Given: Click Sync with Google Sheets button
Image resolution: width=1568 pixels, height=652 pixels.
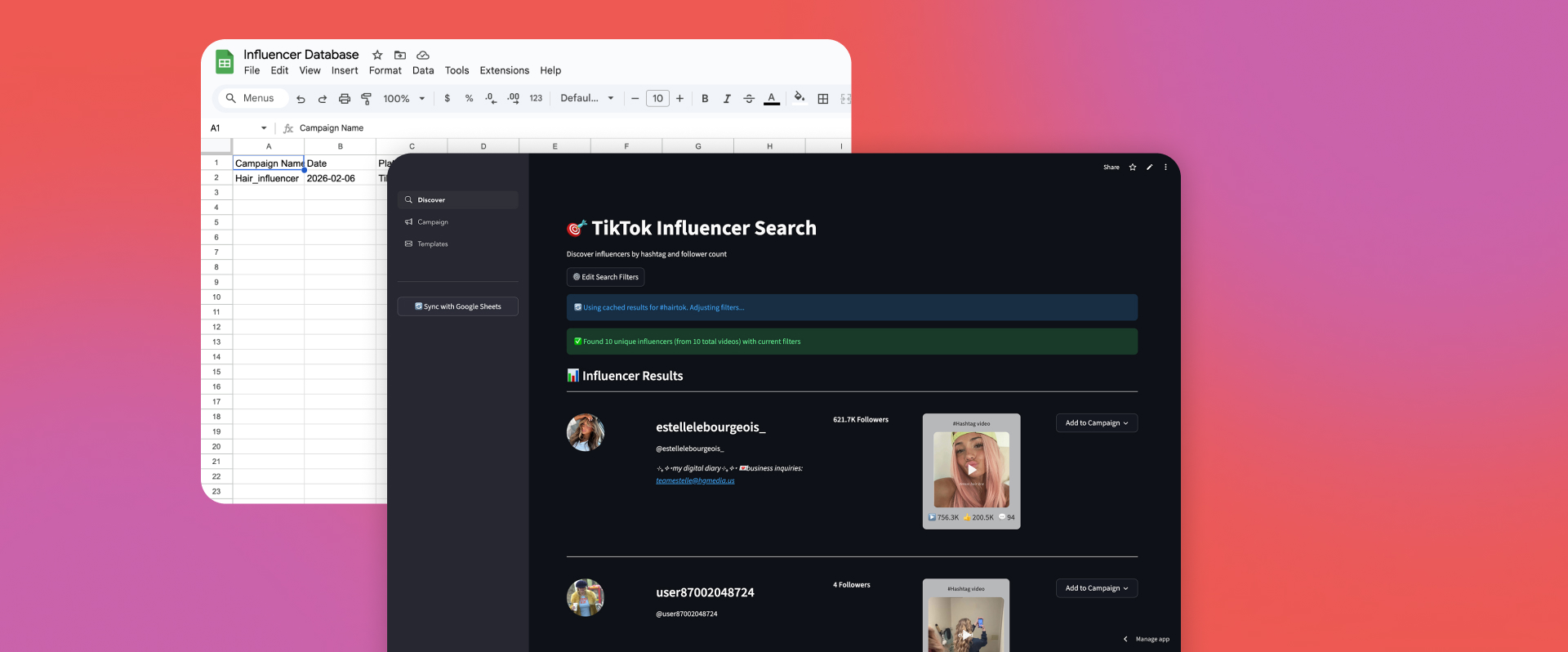Looking at the screenshot, I should click(457, 306).
